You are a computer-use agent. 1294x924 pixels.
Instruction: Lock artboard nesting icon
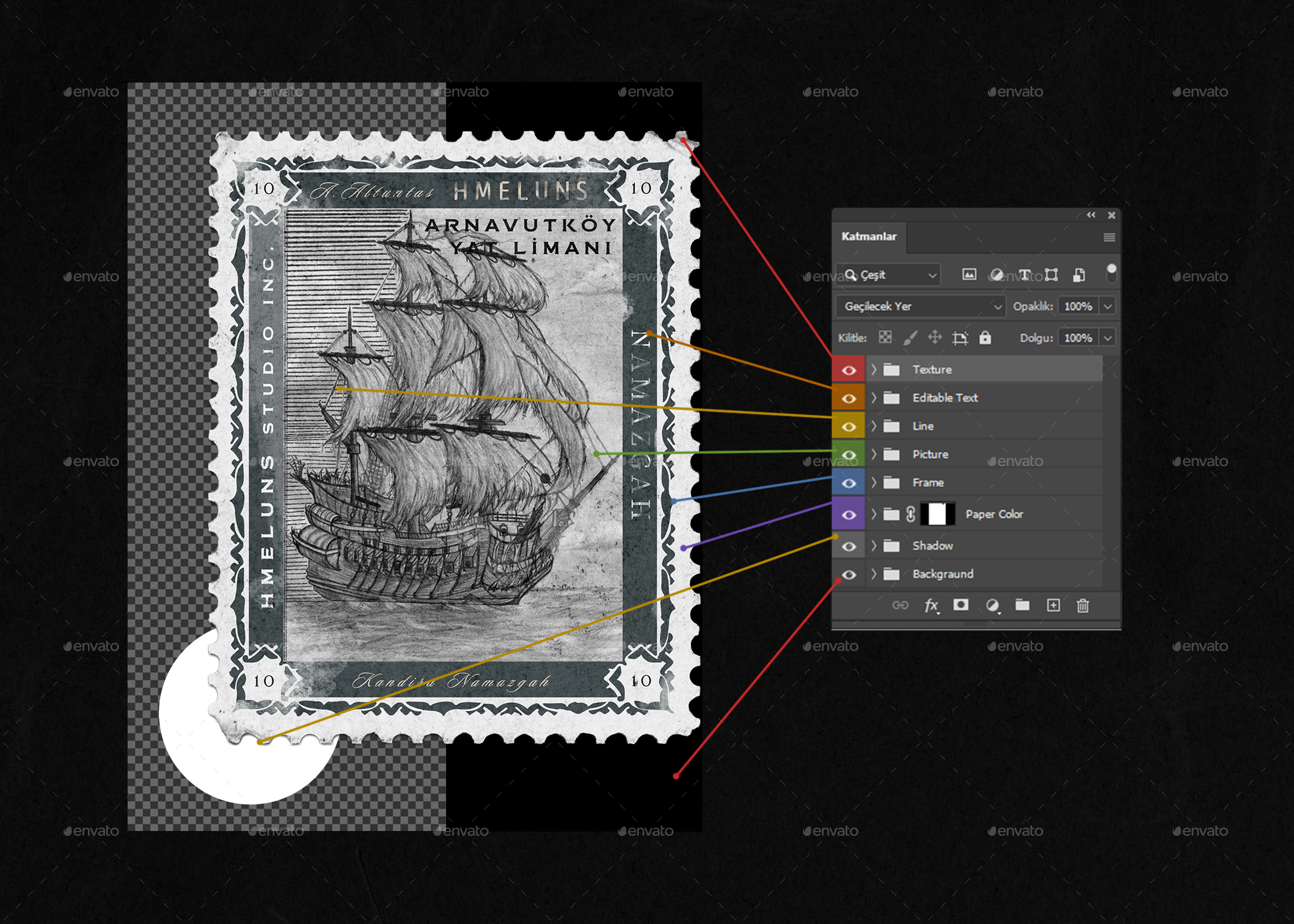click(x=960, y=338)
